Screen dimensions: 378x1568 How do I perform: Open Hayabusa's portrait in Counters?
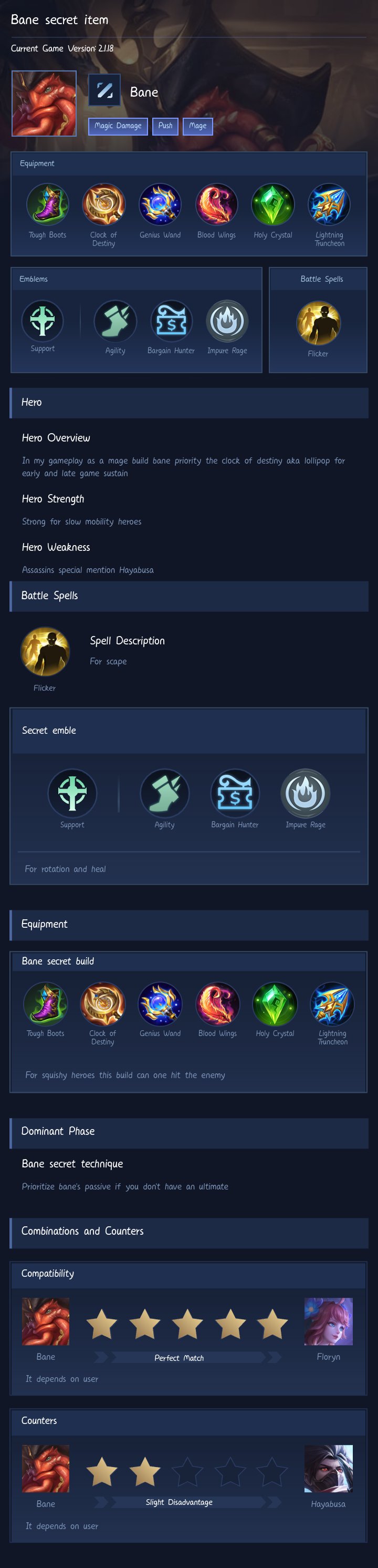[x=329, y=1468]
